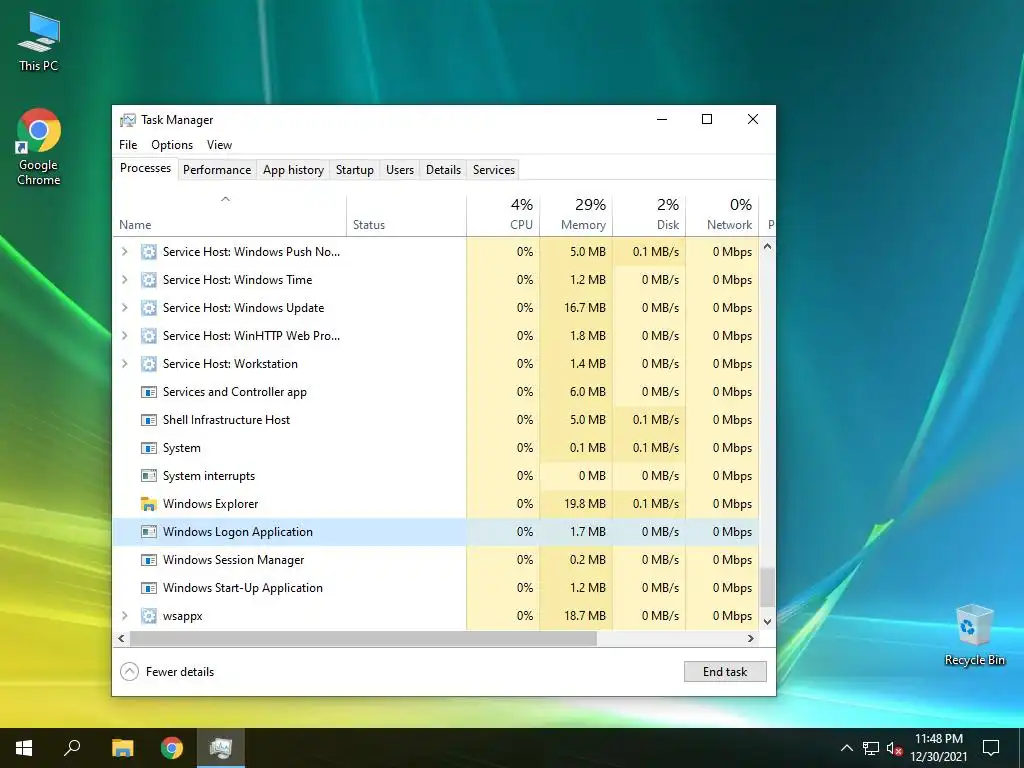
Task: Expand Service Host: Workstation row
Action: [x=125, y=364]
